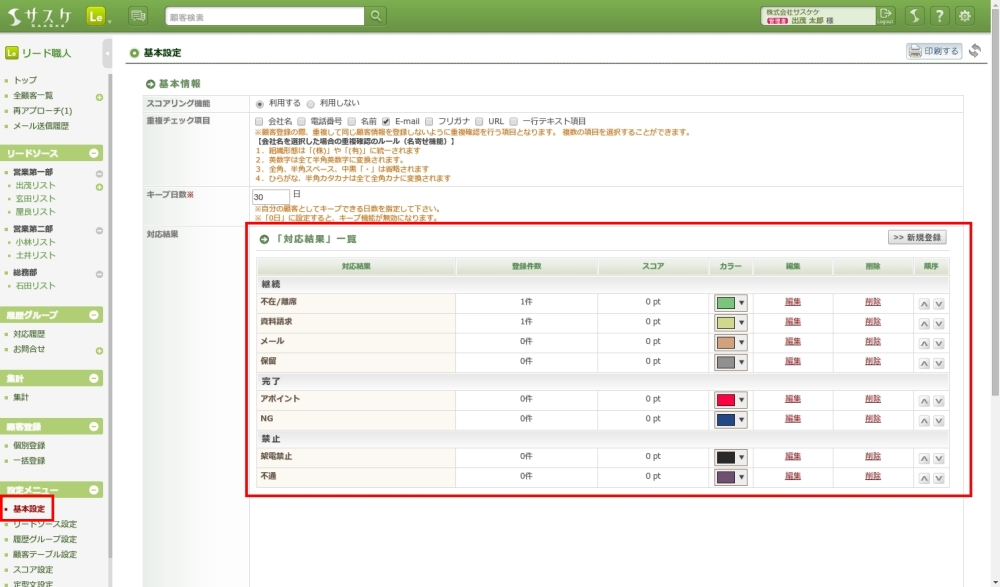Click the search magnifier icon
The image size is (1000, 587).
click(376, 16)
